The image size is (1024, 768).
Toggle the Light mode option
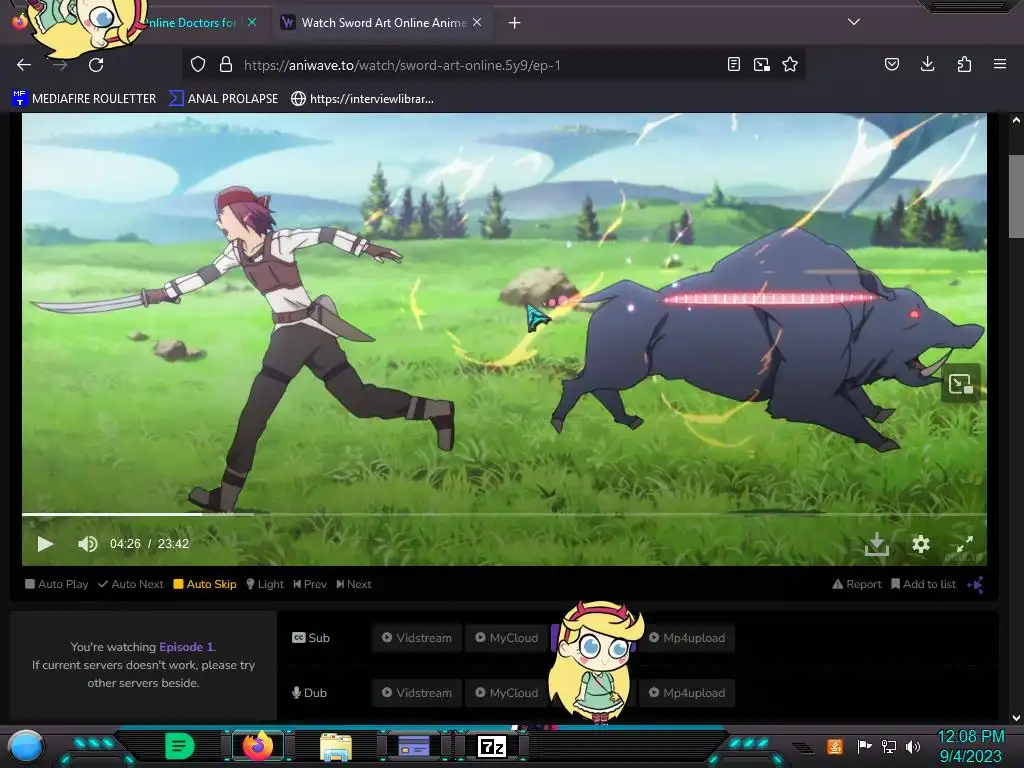click(x=264, y=584)
